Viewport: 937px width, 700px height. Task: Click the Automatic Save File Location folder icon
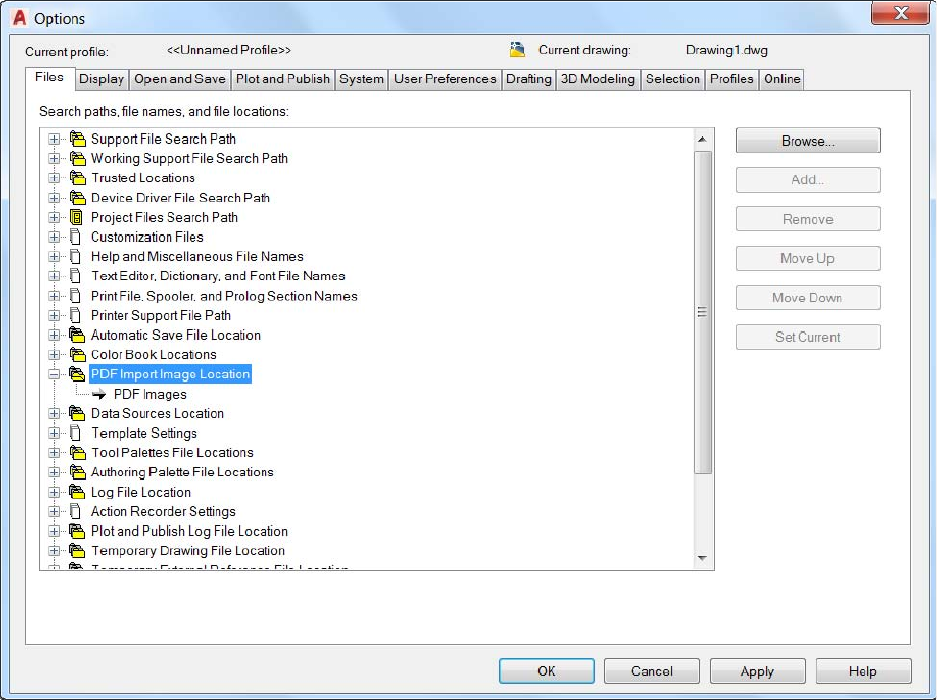tap(77, 335)
